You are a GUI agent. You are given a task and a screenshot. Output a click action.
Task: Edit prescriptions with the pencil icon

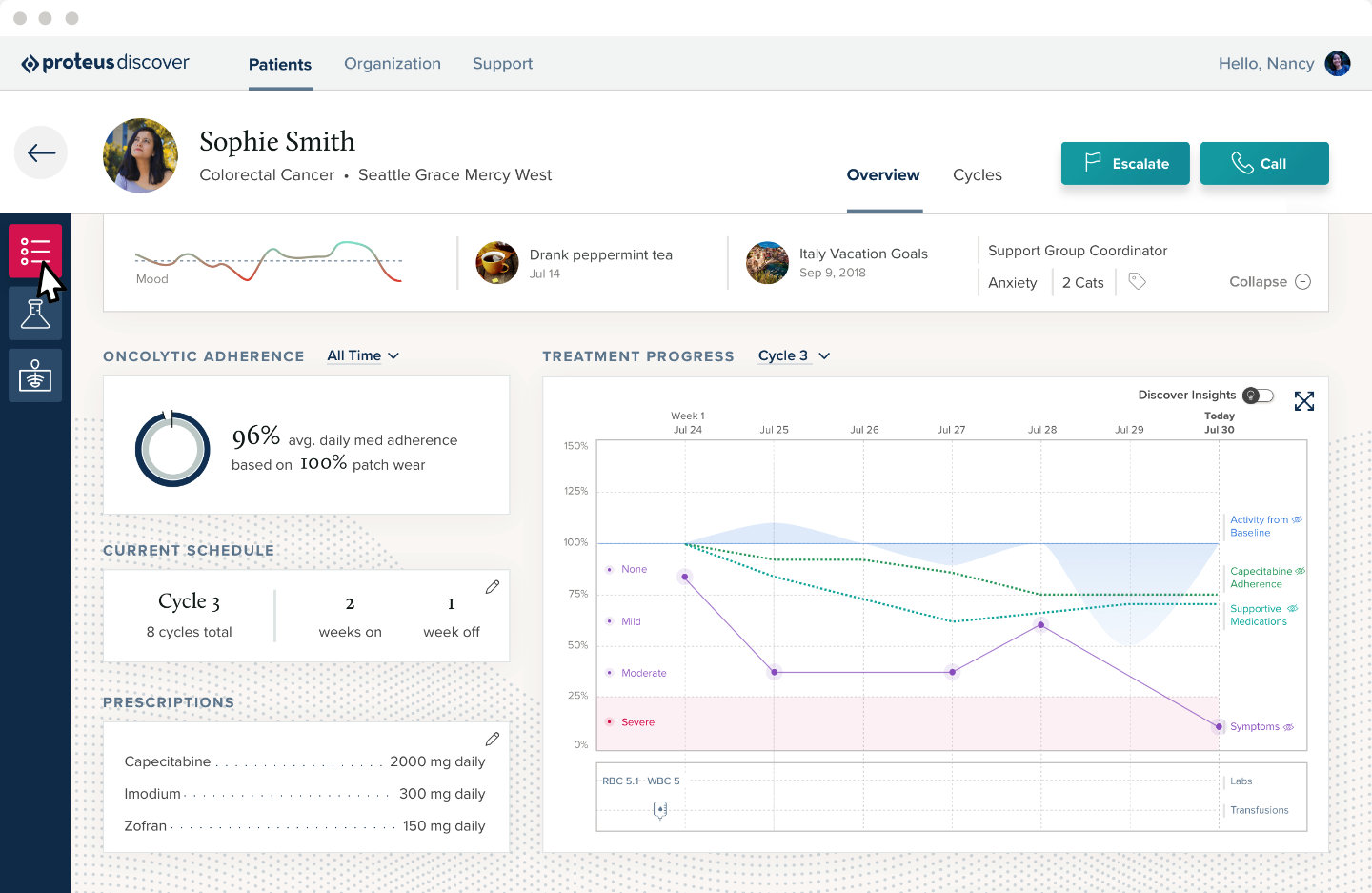pyautogui.click(x=492, y=739)
